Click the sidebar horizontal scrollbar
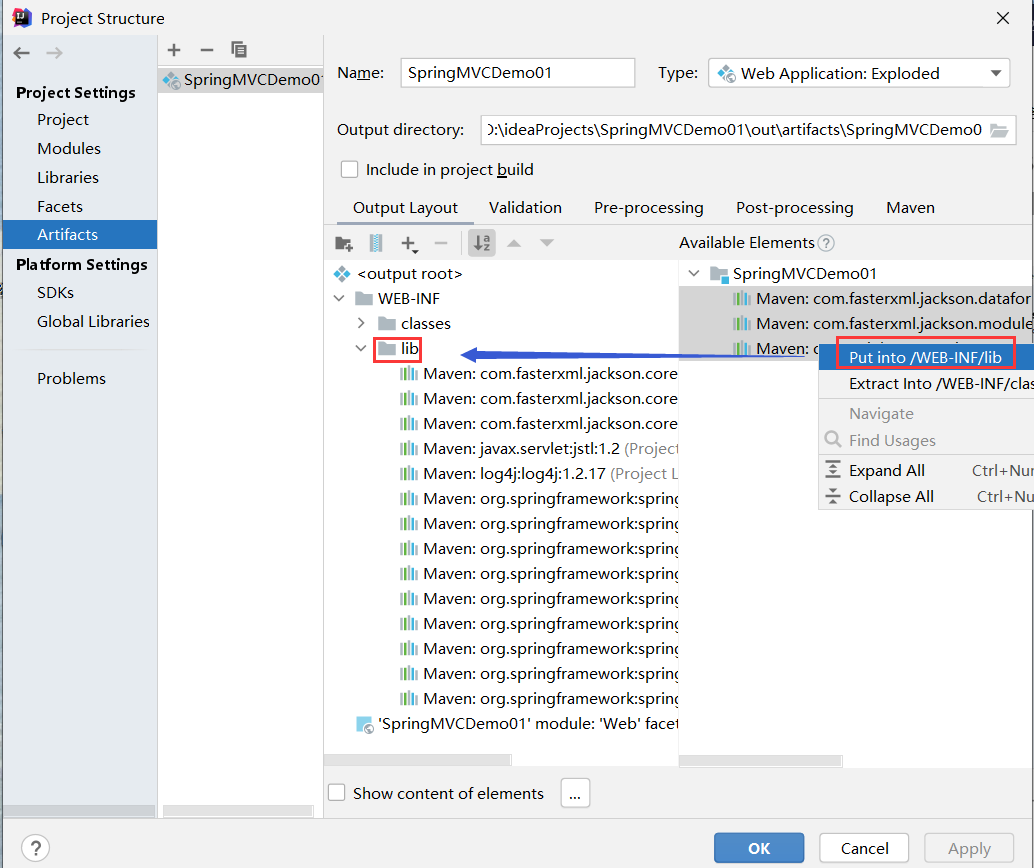1034x868 pixels. click(x=79, y=811)
